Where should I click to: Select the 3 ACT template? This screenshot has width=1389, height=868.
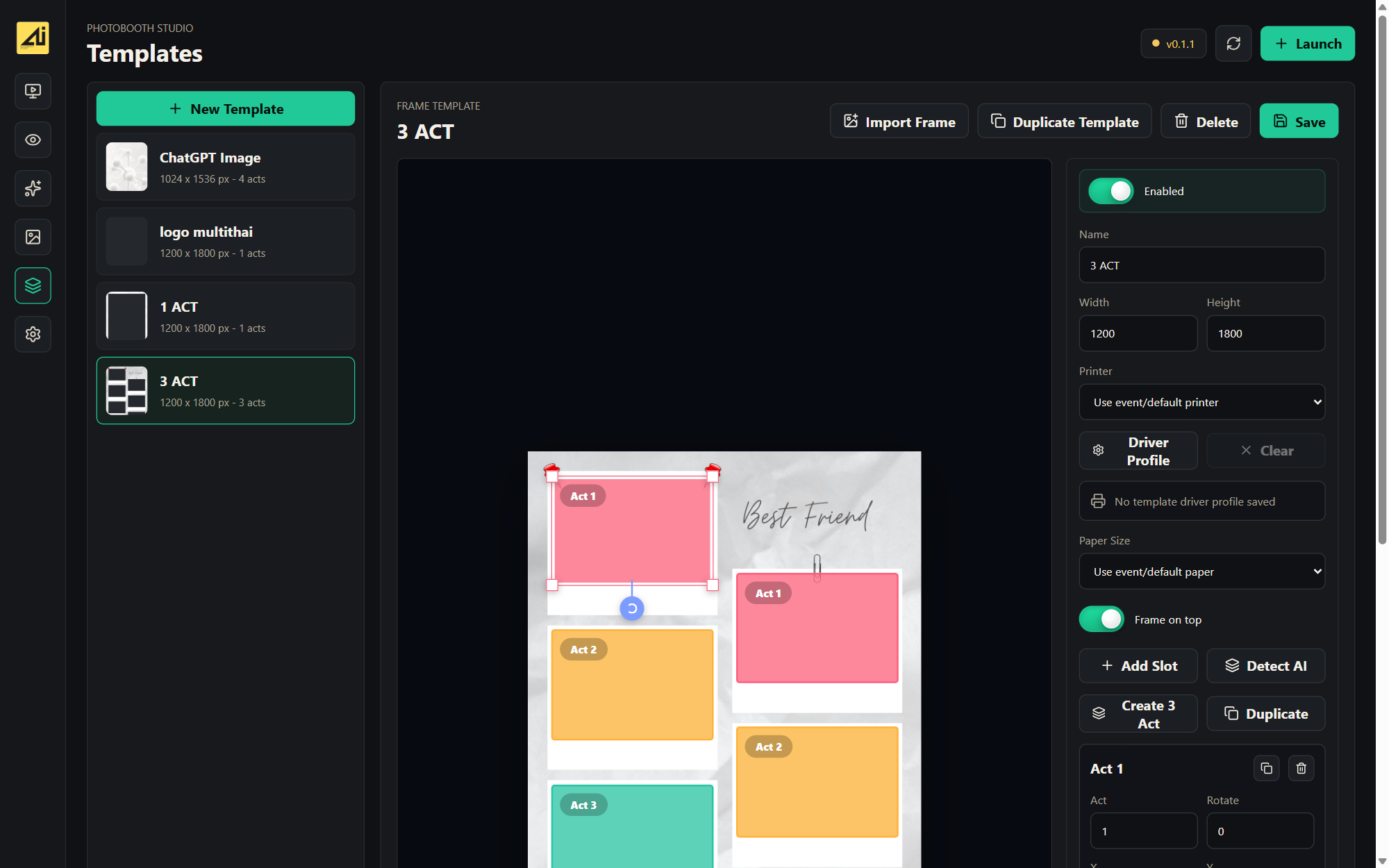point(226,390)
